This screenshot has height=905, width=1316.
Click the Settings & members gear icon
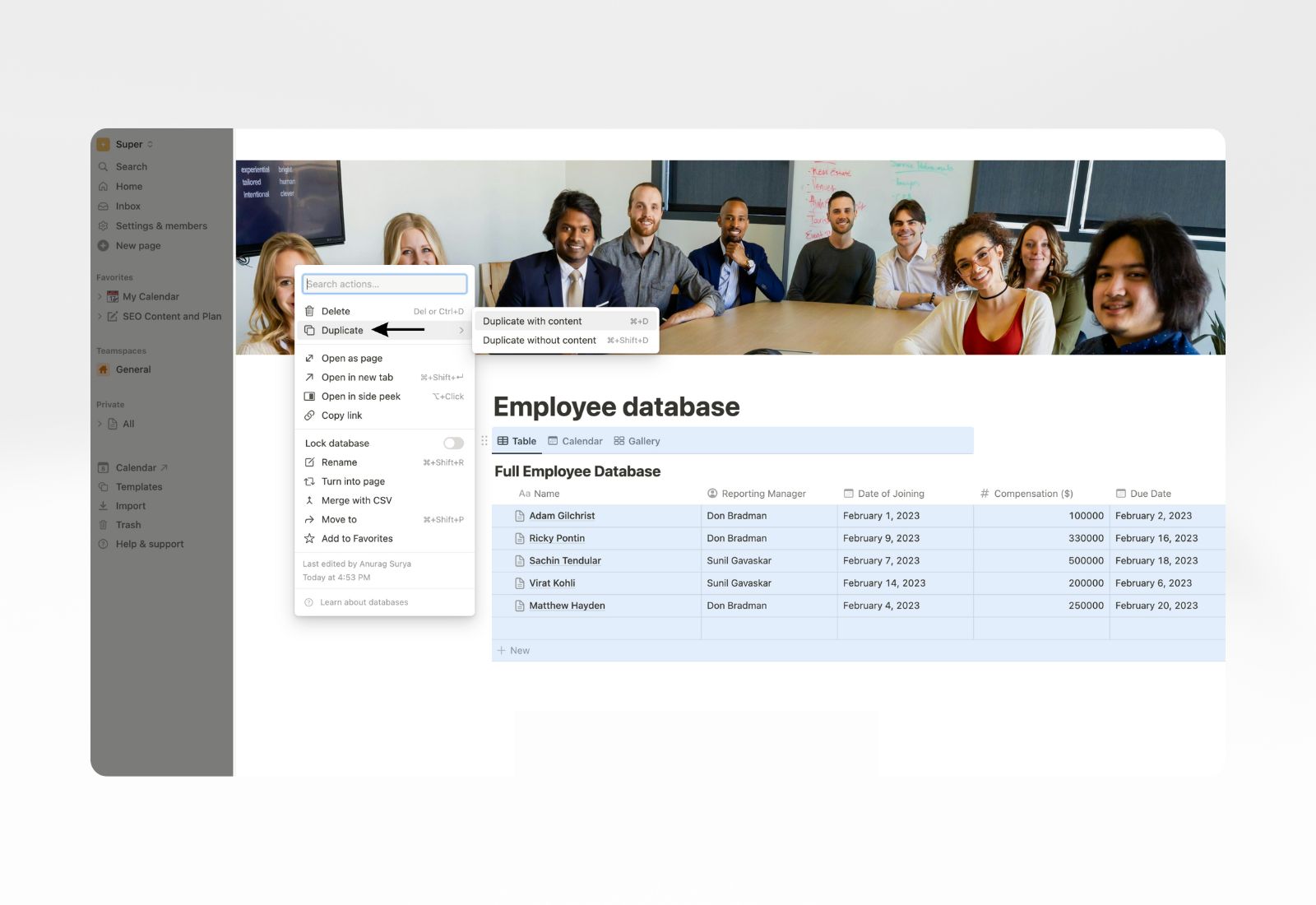(x=104, y=225)
